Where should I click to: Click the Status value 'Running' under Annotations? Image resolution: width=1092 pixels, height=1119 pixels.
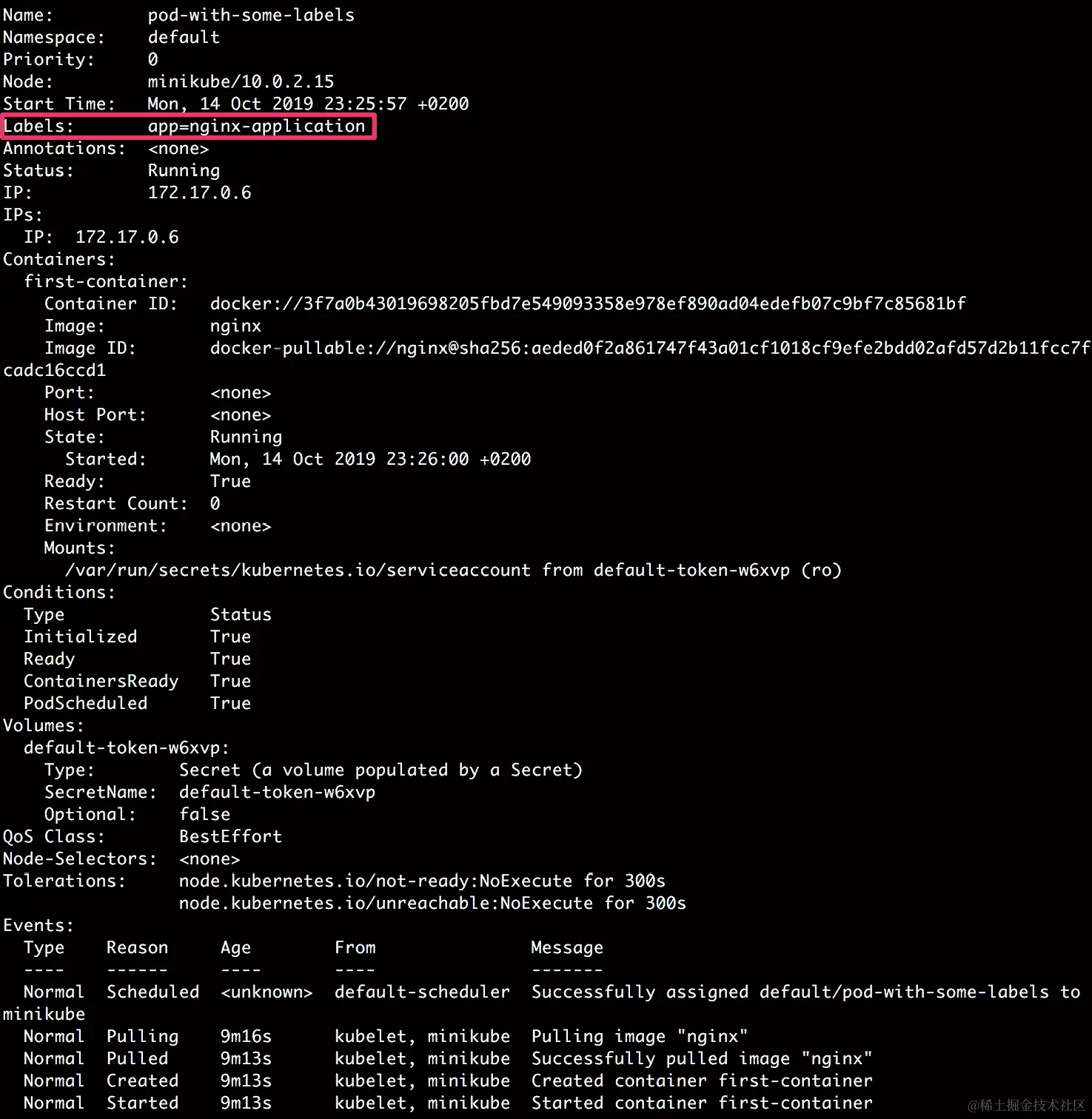184,171
